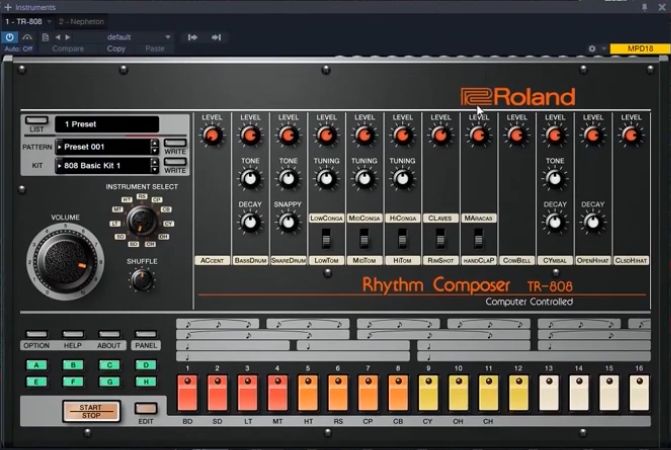Click the automation mode icon next to power

(27, 37)
